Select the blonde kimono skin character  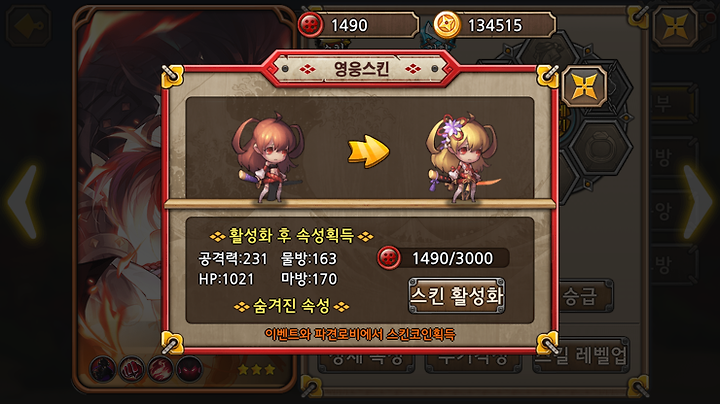point(461,158)
